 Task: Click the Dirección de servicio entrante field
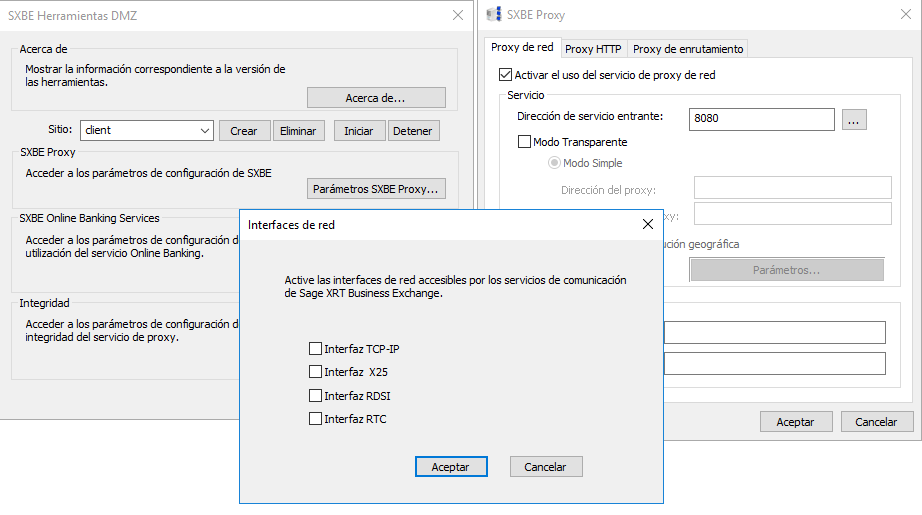tap(761, 119)
